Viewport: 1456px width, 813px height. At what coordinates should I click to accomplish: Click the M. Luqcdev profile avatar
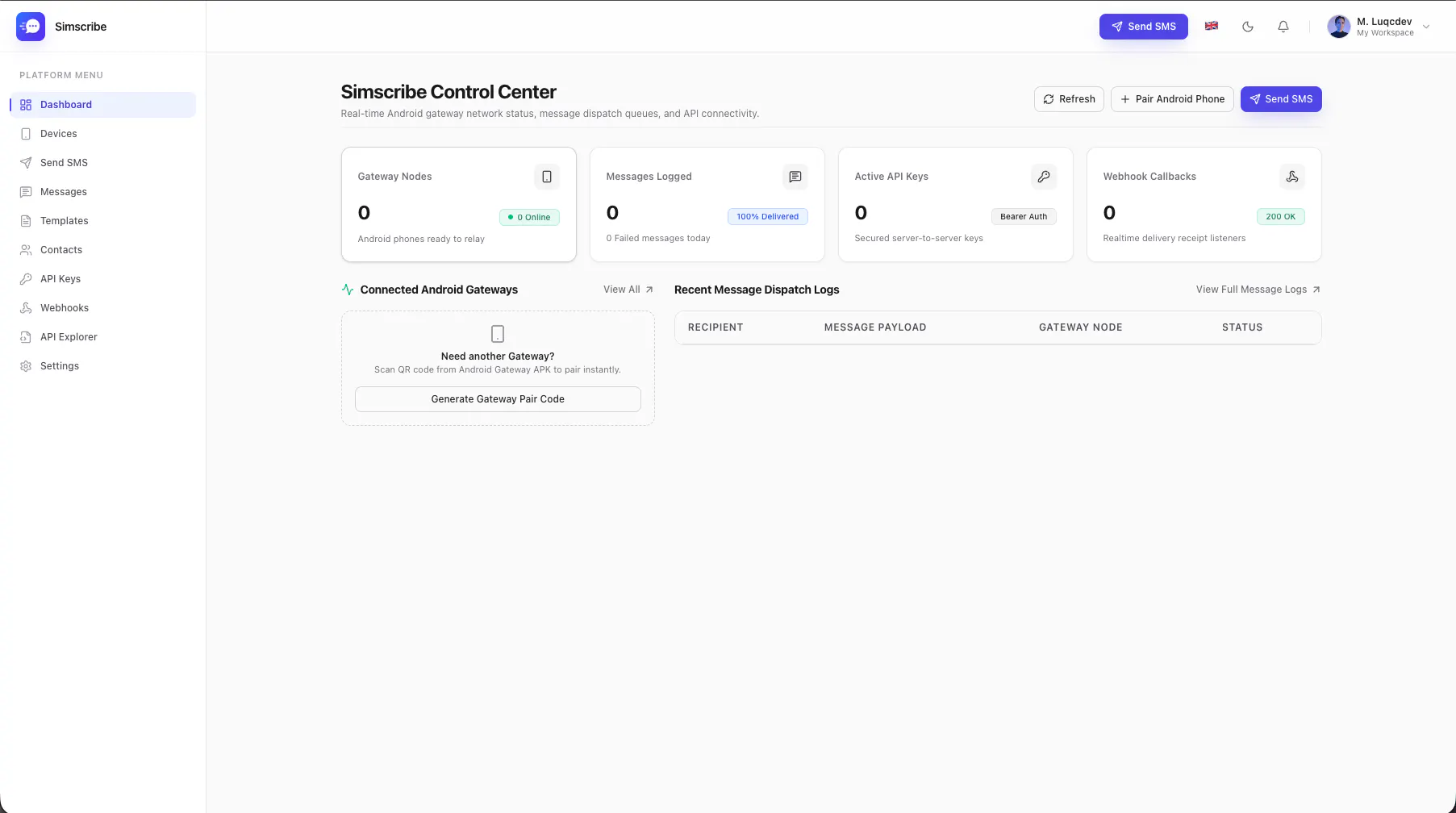(1339, 27)
